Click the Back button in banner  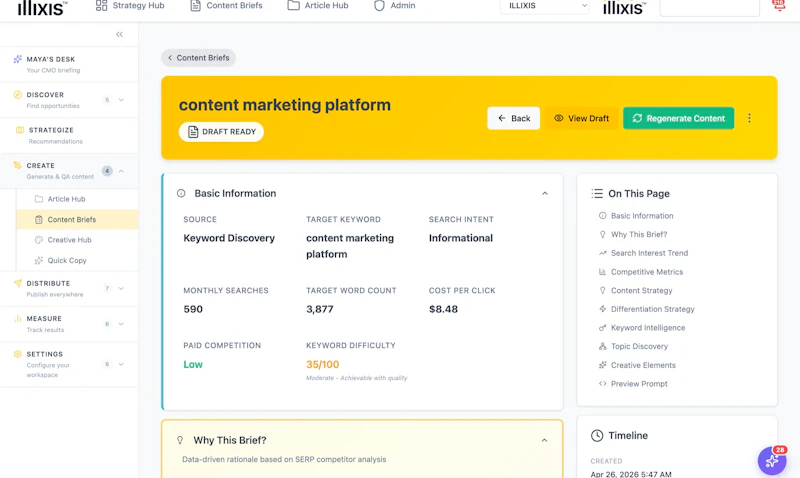click(x=513, y=118)
